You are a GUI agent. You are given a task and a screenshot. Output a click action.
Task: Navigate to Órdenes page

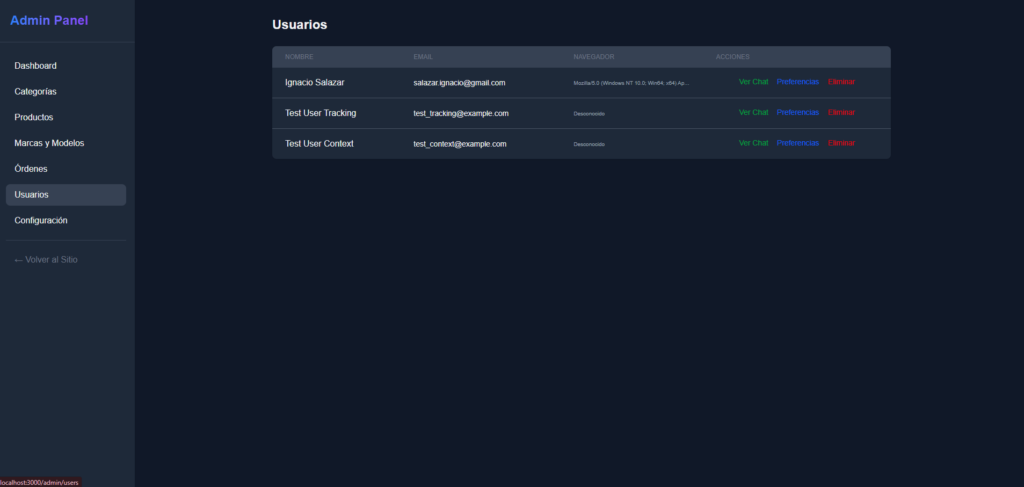point(31,169)
